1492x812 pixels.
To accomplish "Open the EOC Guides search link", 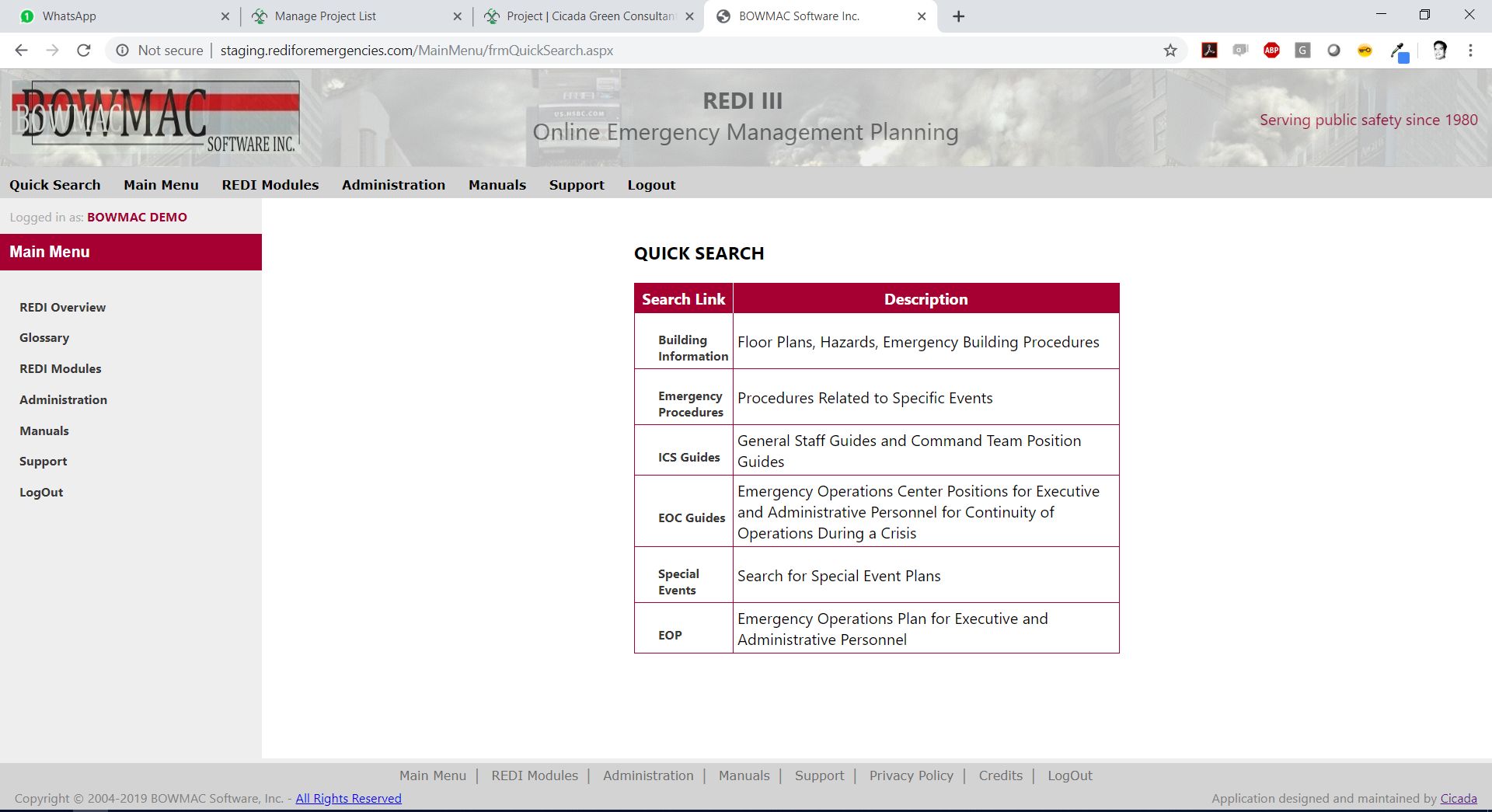I will (692, 518).
